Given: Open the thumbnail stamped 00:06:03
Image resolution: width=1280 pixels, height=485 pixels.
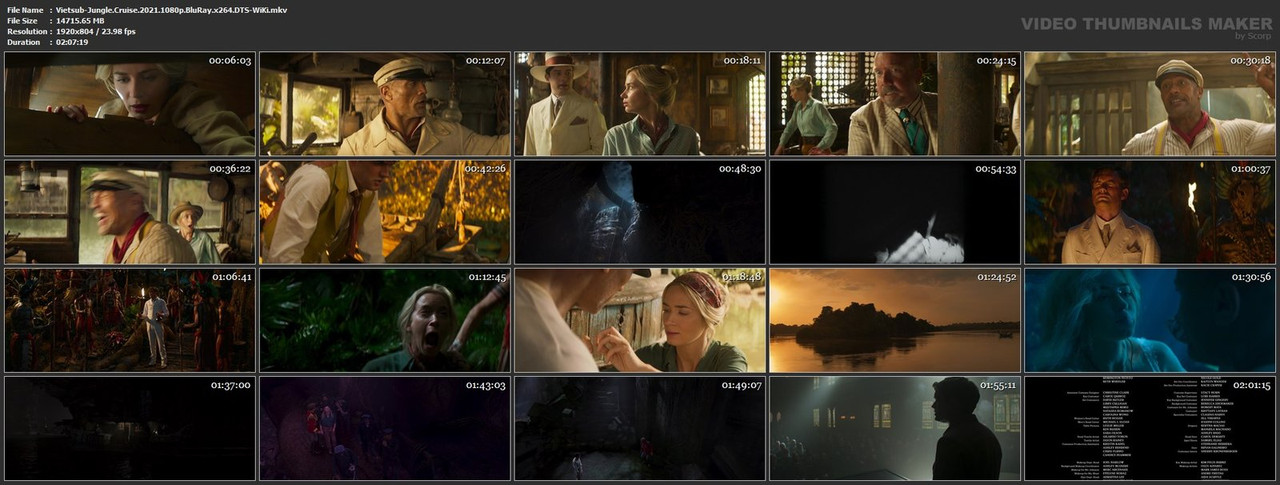Looking at the screenshot, I should pos(130,104).
